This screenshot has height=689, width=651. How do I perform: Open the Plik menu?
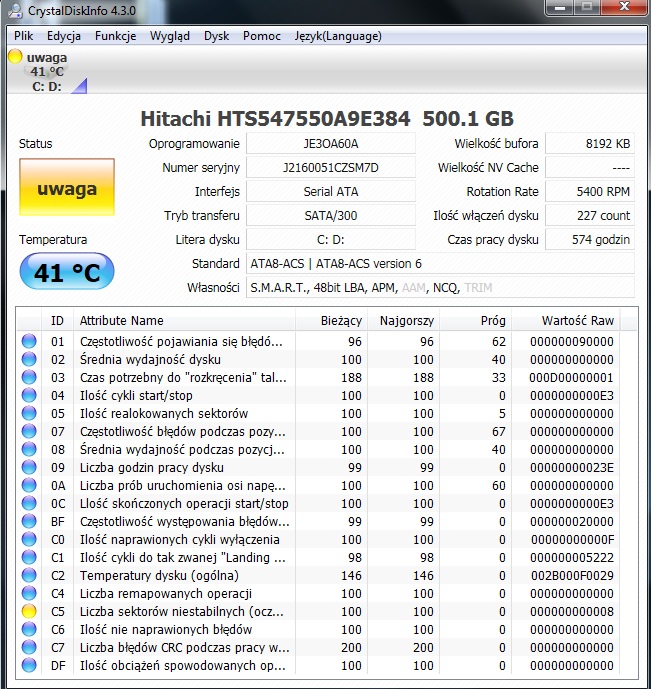click(x=23, y=36)
